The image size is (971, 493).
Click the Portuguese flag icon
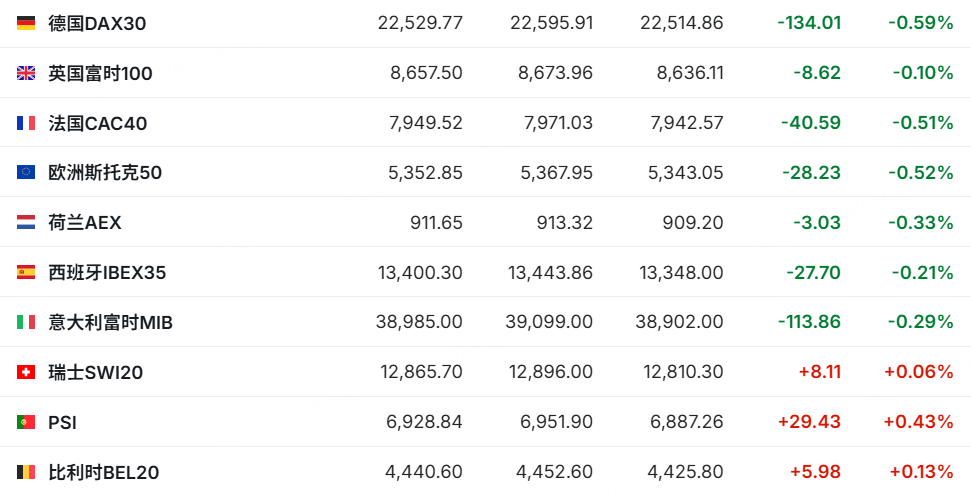click(x=26, y=422)
